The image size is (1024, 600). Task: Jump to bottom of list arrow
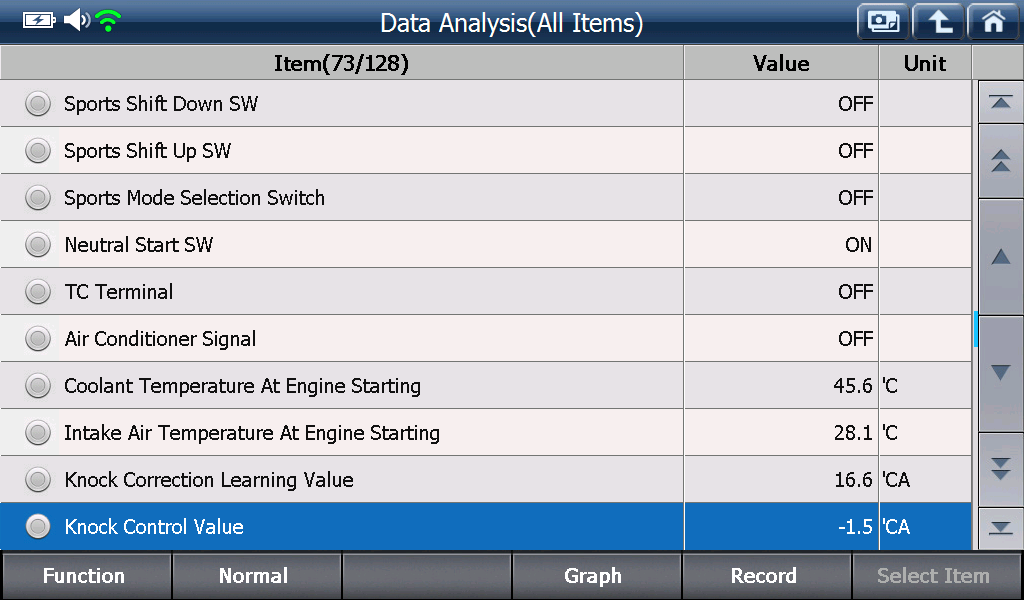point(1000,528)
